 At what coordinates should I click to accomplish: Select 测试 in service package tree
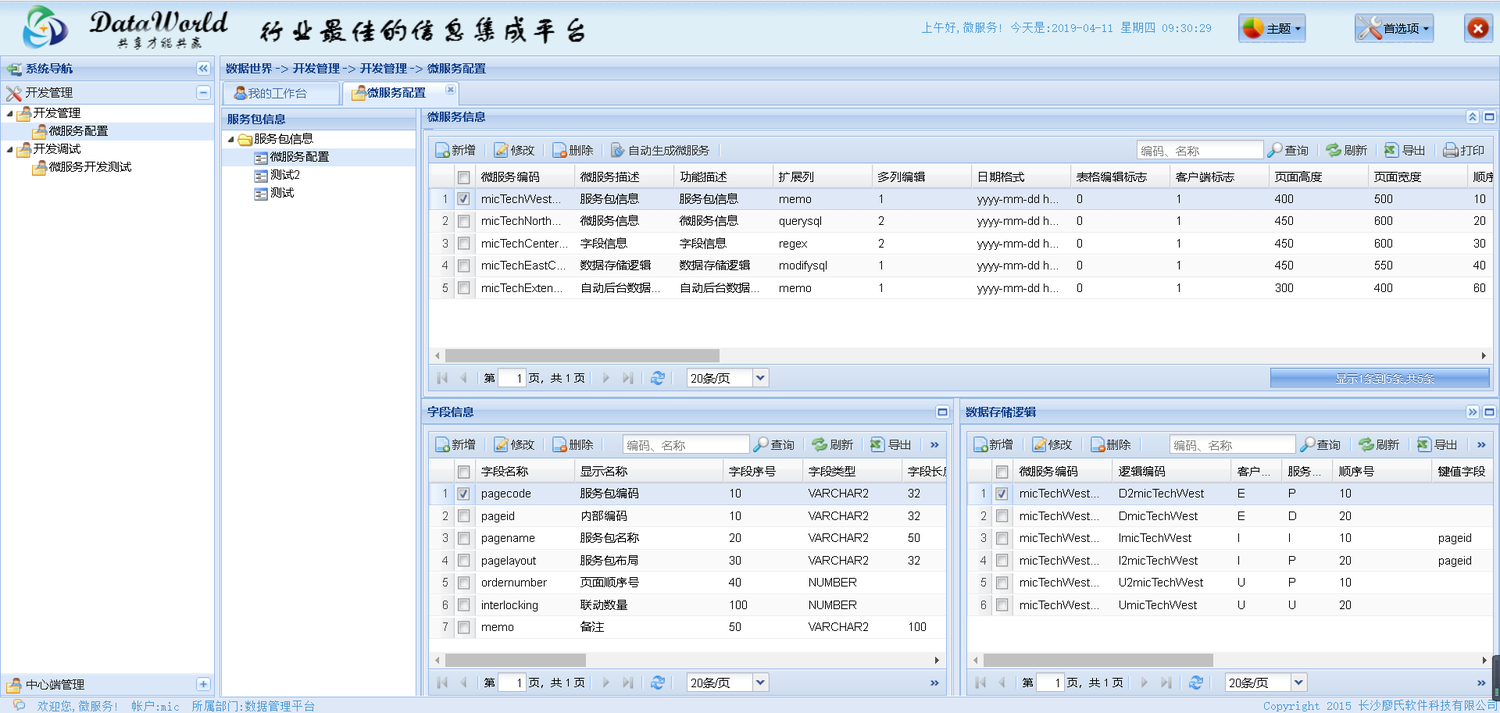282,193
